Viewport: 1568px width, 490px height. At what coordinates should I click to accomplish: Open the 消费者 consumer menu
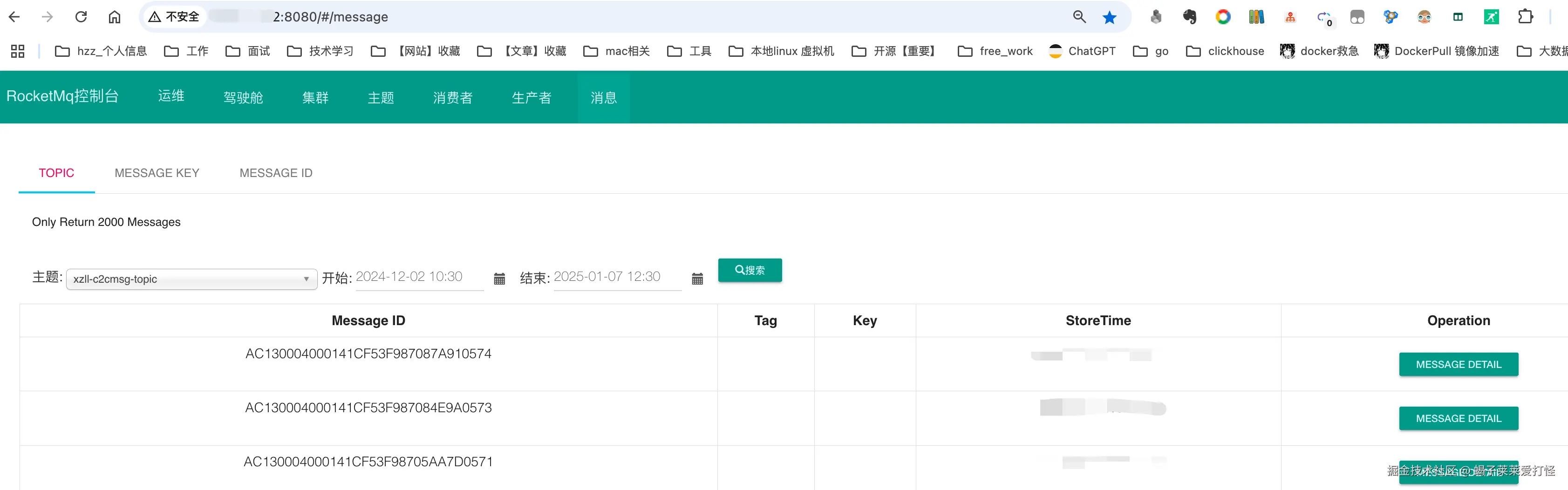point(453,97)
